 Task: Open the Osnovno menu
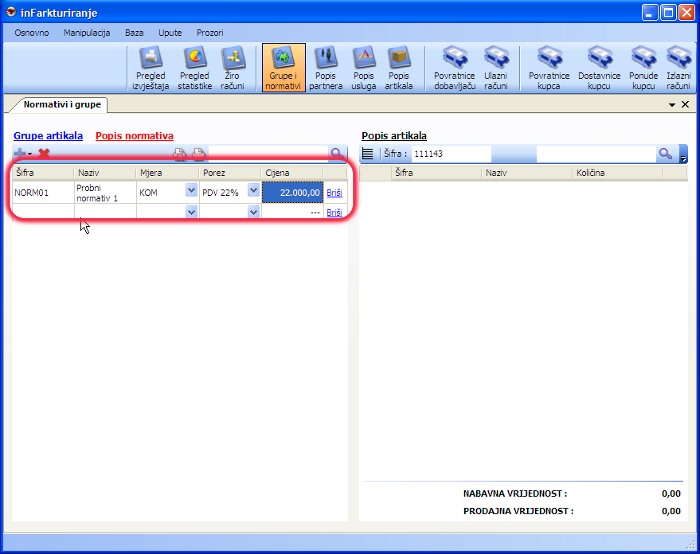tap(32, 33)
